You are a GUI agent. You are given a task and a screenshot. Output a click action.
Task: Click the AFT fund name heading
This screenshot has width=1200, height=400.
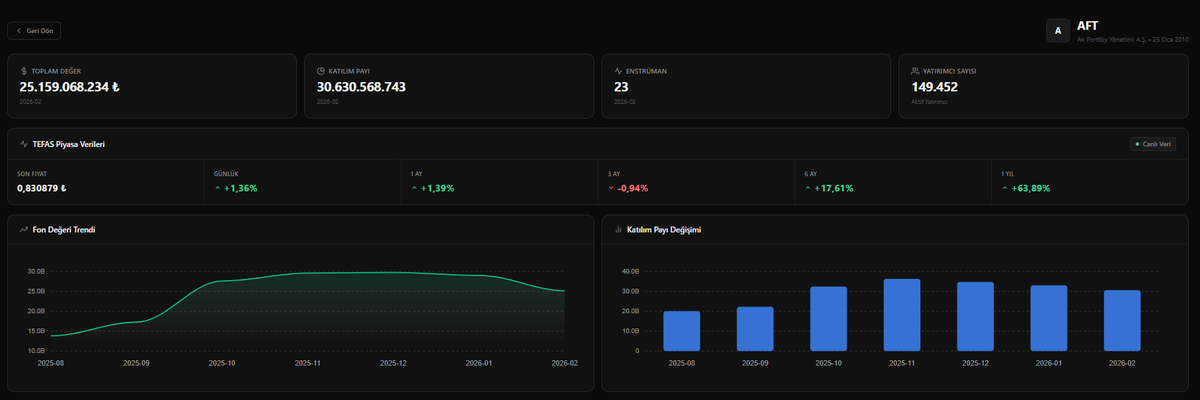[x=1087, y=25]
